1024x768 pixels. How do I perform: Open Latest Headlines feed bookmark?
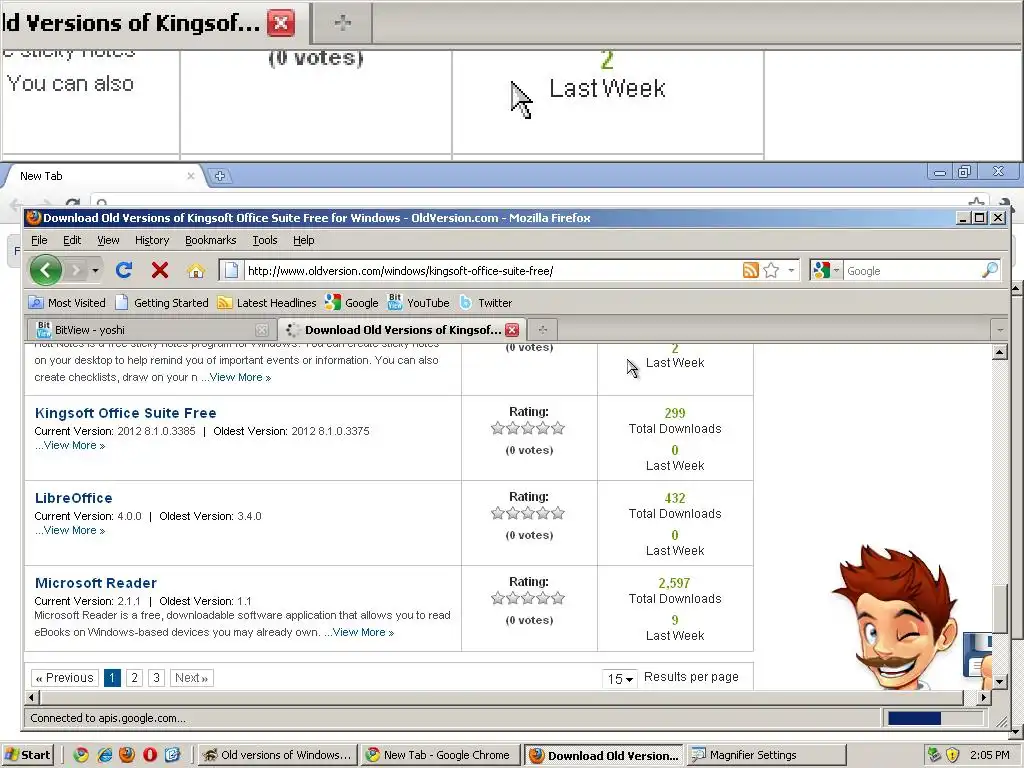(x=266, y=303)
